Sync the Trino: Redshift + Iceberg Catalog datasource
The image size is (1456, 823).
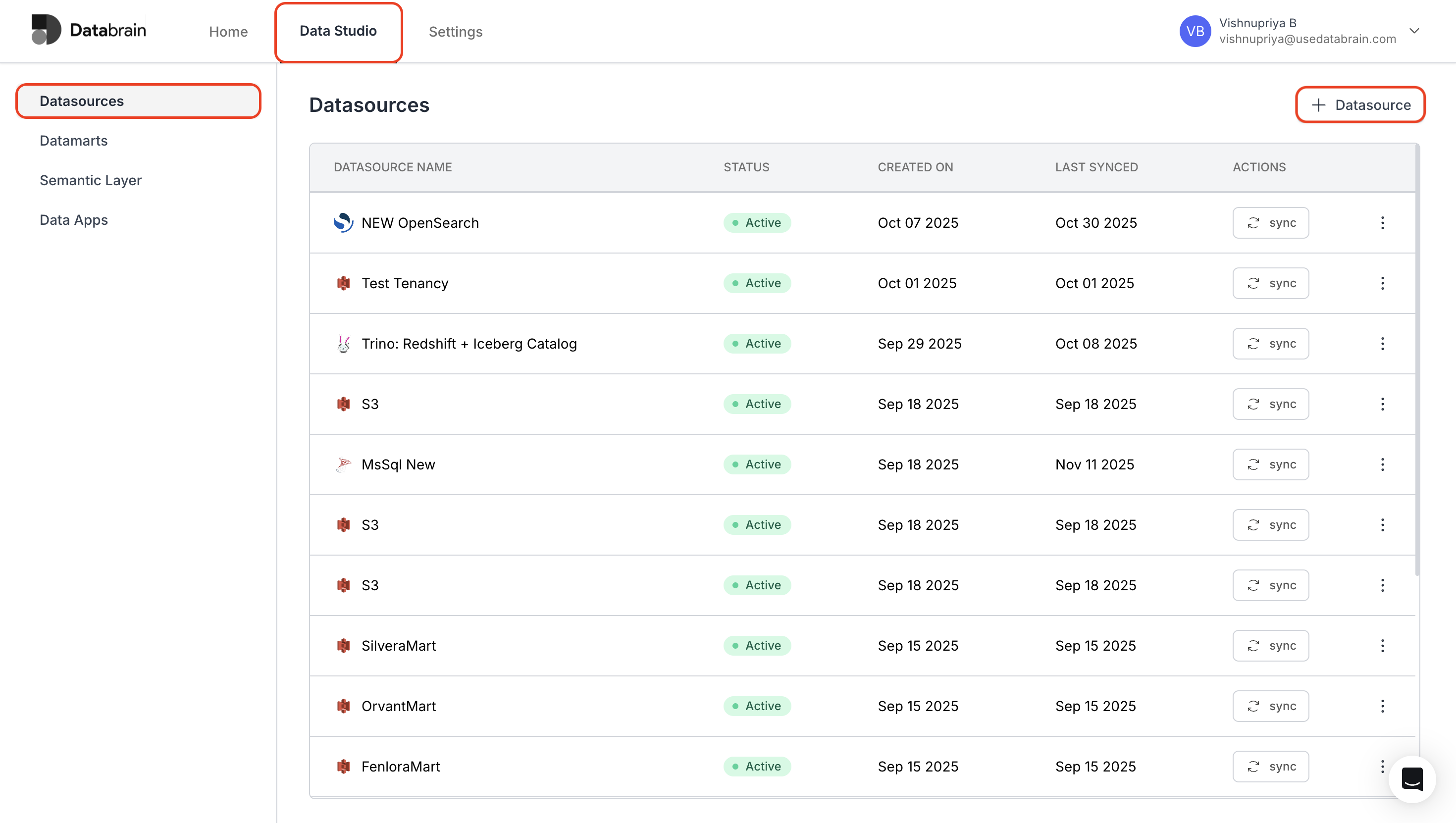1270,344
